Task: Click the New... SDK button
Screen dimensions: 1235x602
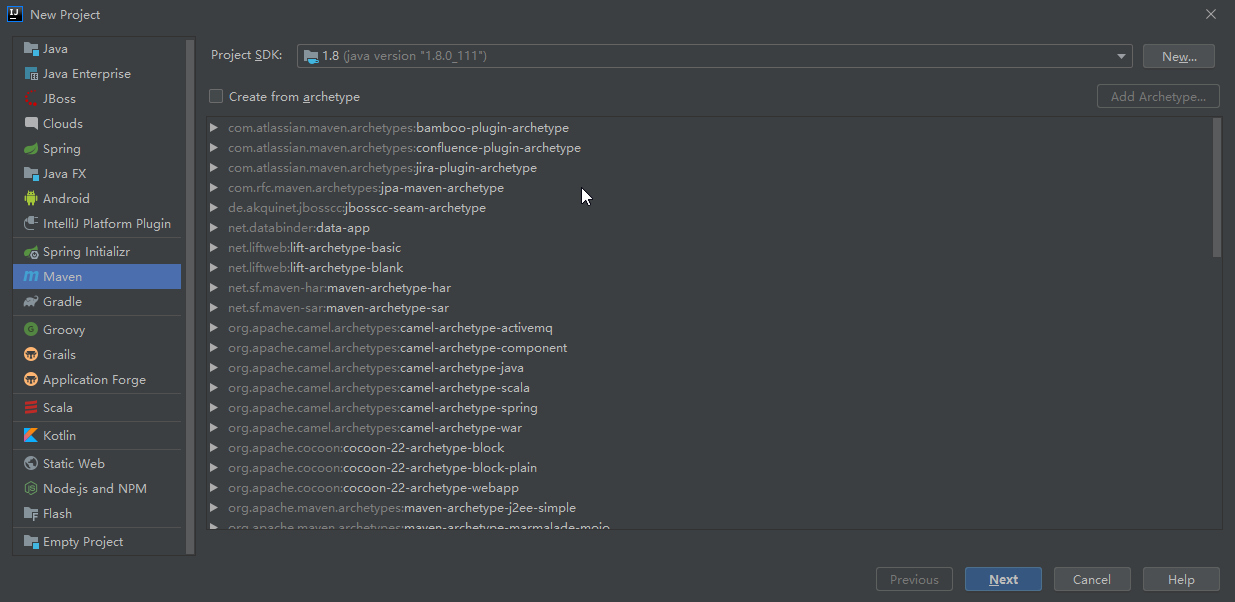Action: [1178, 56]
